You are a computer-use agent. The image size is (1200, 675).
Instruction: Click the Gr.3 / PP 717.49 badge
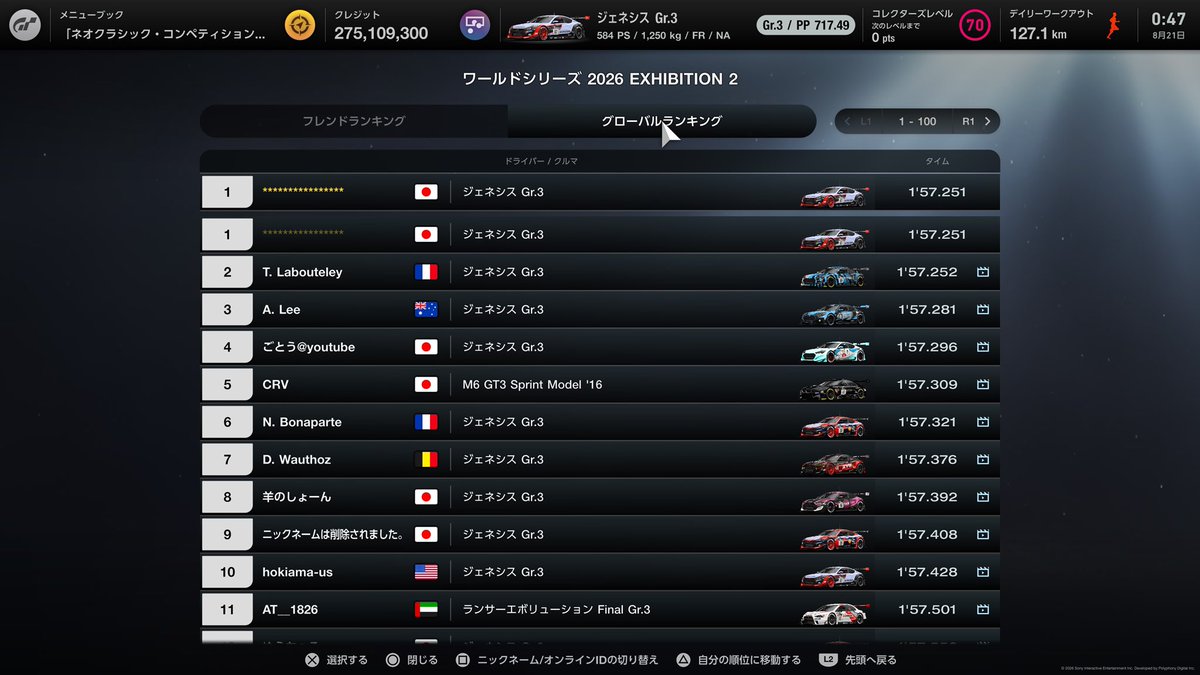[806, 25]
